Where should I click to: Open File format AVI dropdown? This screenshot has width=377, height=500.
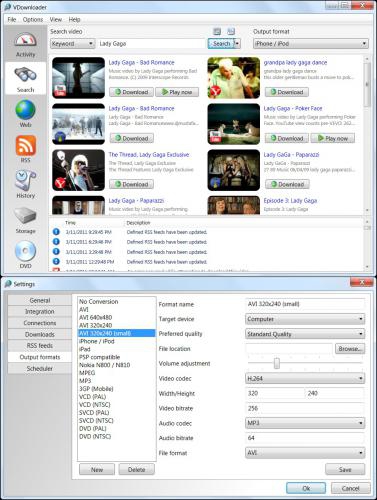[x=305, y=453]
